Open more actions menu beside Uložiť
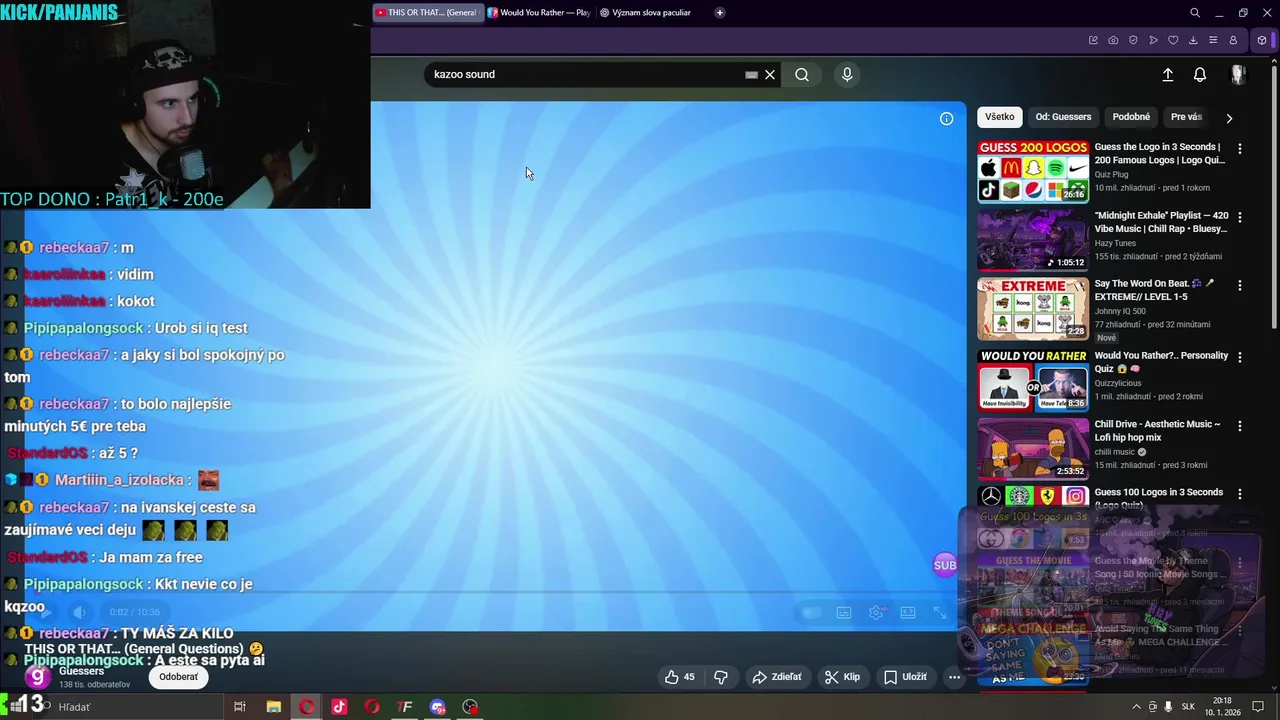This screenshot has width=1280, height=720. click(954, 677)
